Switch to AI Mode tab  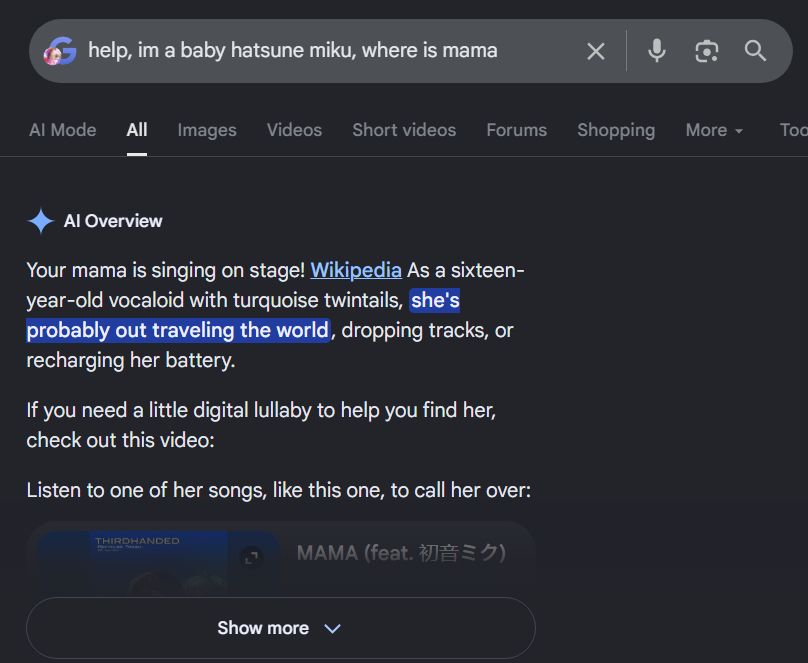(x=63, y=130)
